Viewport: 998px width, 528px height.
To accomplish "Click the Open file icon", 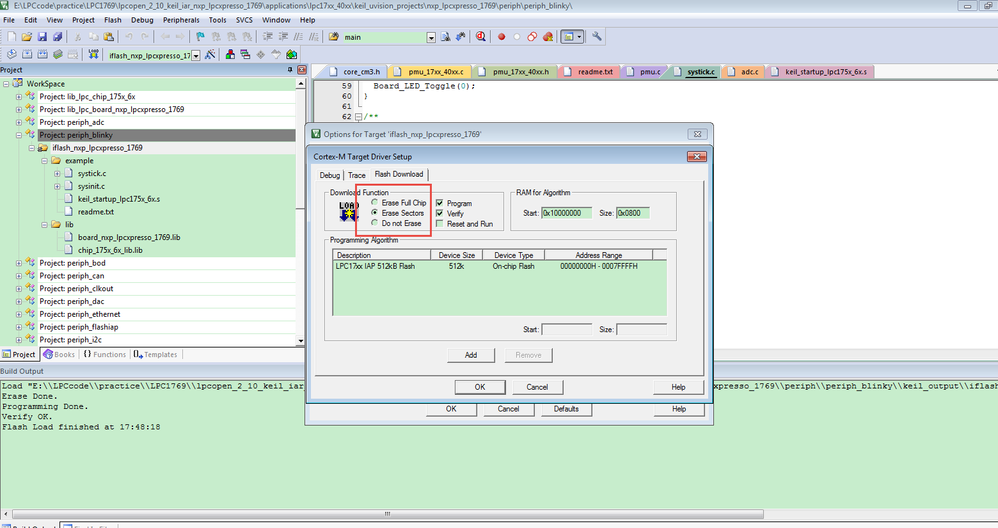I will [27, 37].
